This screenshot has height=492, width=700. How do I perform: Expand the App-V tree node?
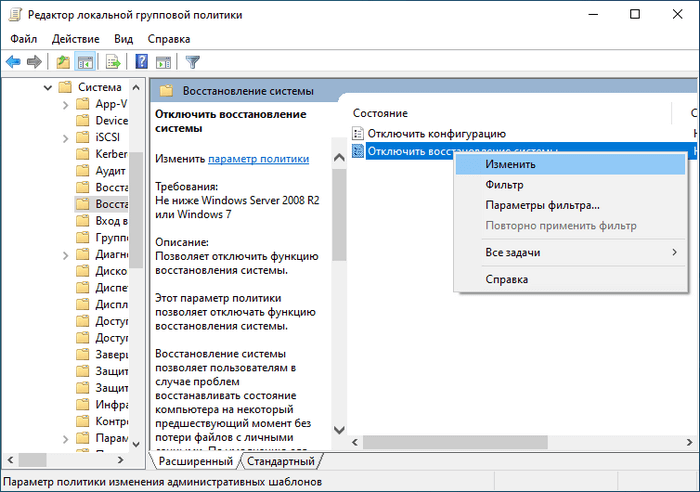click(x=66, y=105)
